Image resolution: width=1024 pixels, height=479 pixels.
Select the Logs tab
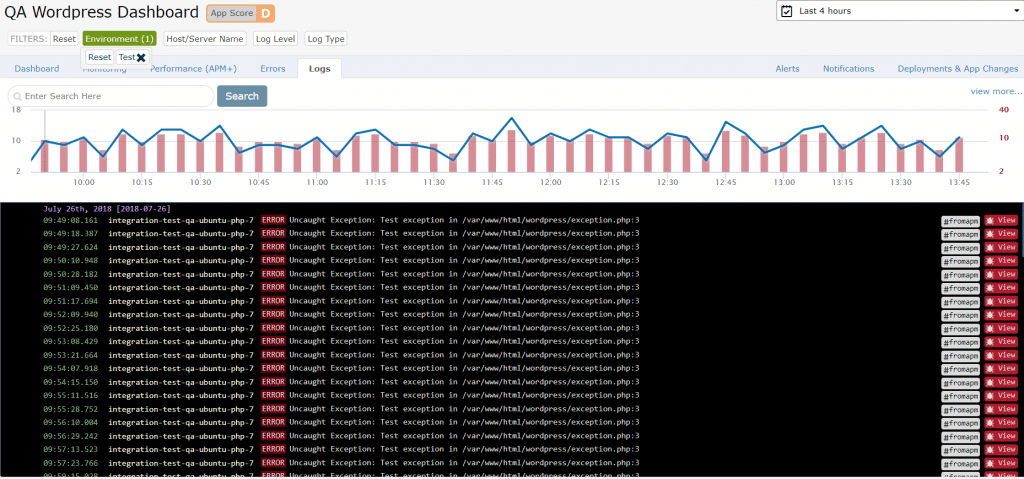pyautogui.click(x=319, y=69)
